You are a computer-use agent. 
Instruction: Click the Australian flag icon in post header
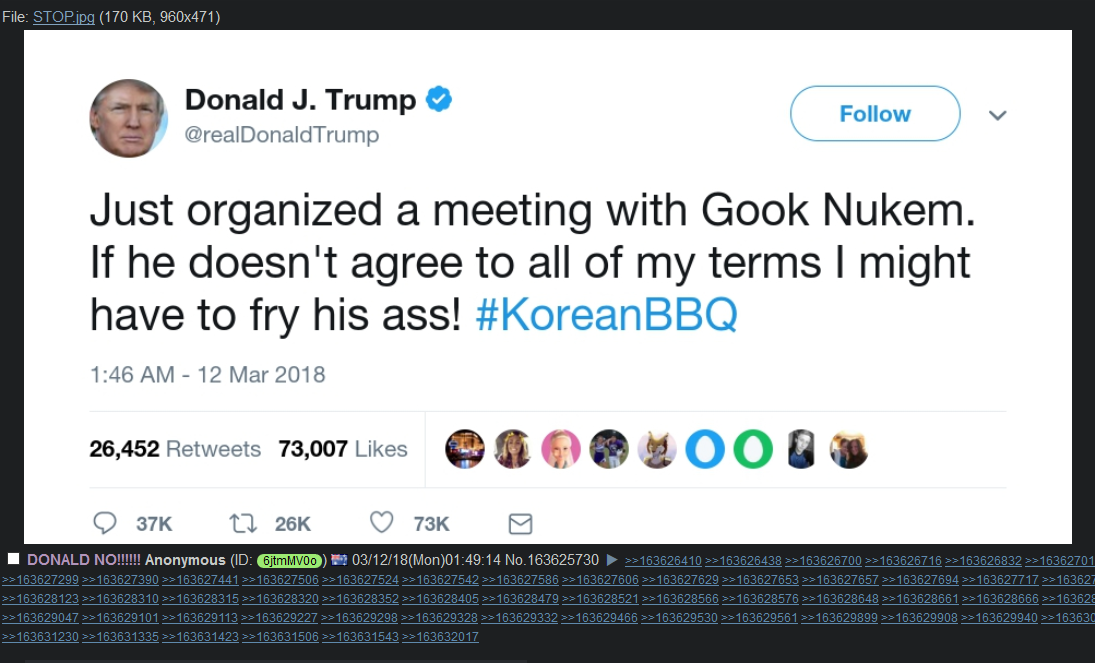tap(339, 560)
